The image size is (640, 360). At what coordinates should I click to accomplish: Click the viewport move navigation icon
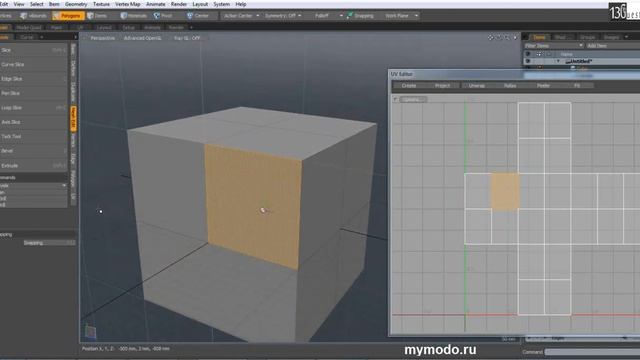pos(491,38)
